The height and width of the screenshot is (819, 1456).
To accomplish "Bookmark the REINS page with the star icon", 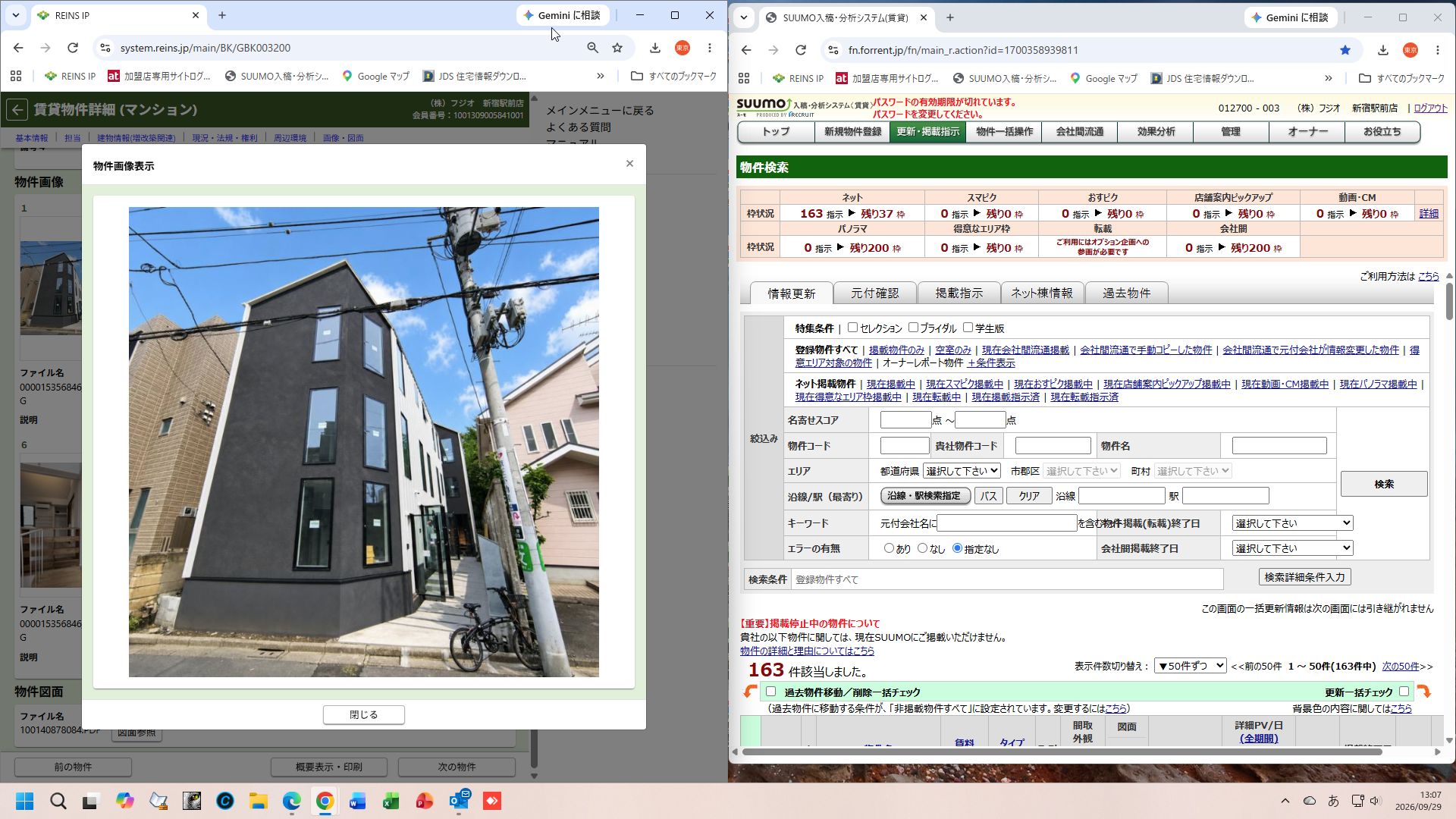I will pyautogui.click(x=617, y=48).
